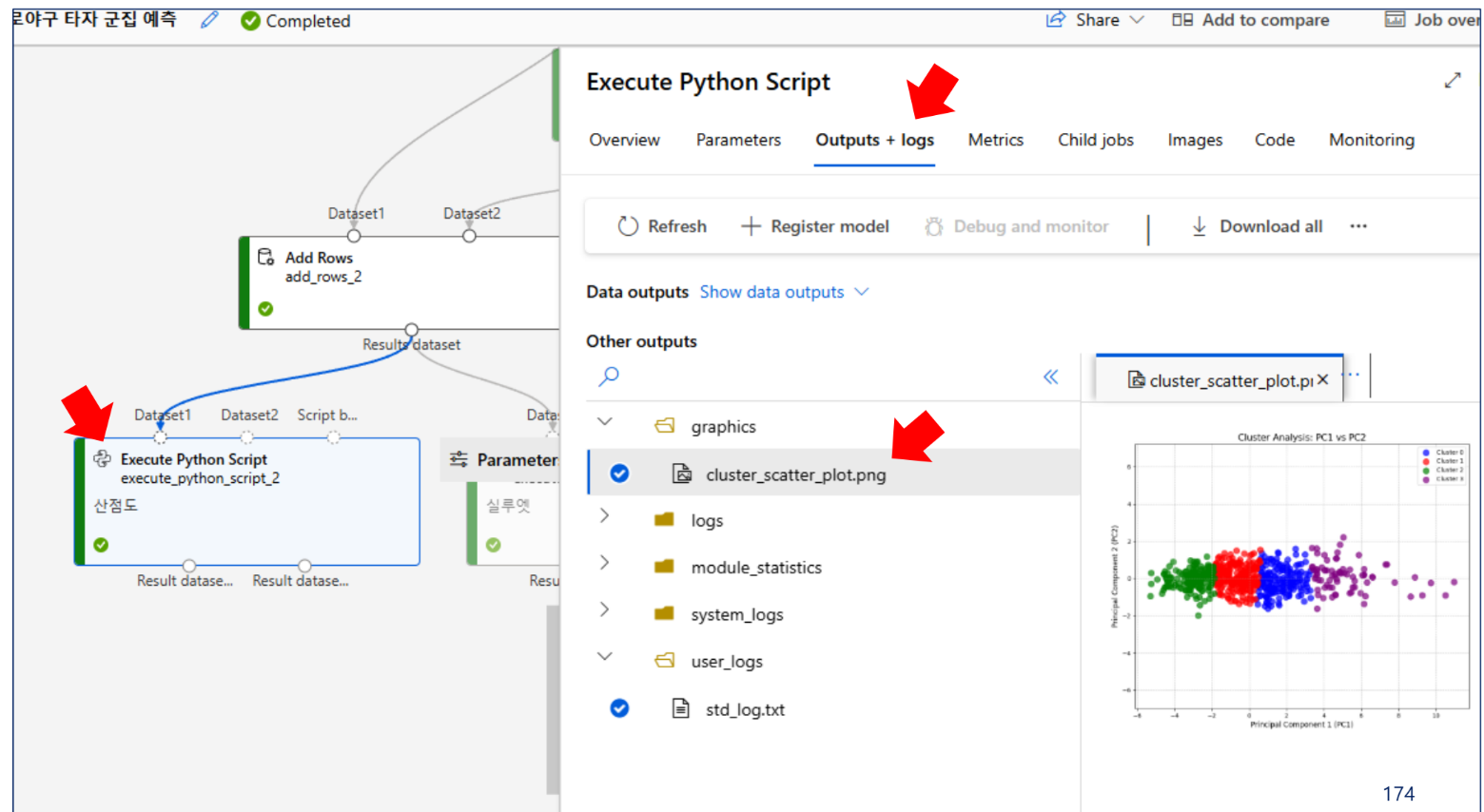Close the cluster_scatter_plot.png preview tab
1484x812 pixels.
(x=1322, y=379)
